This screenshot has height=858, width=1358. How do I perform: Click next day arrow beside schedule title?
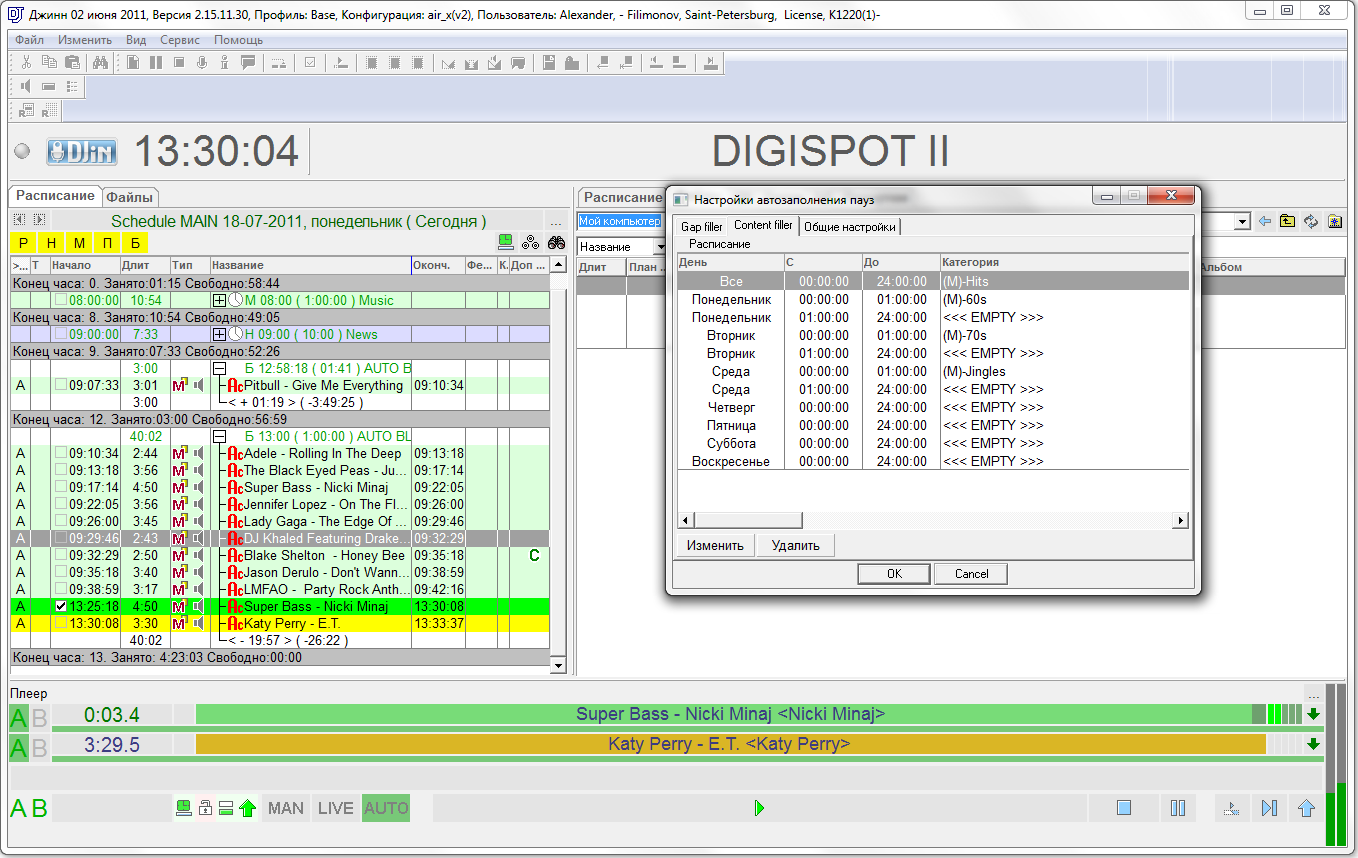tap(39, 219)
